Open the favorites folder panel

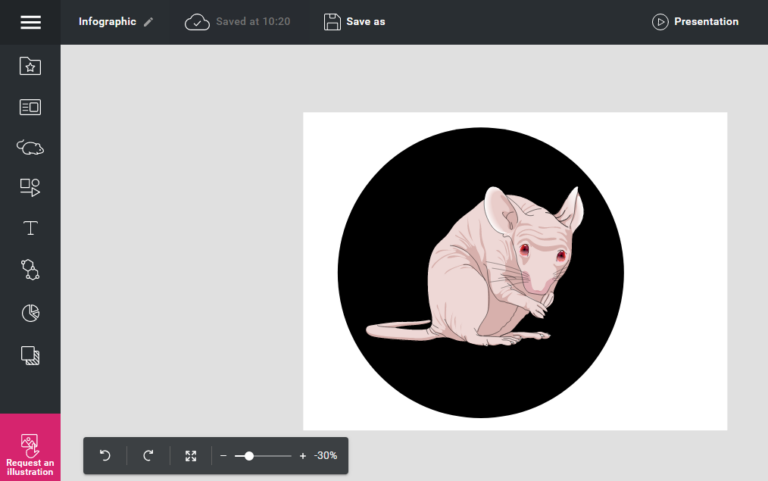tap(30, 66)
